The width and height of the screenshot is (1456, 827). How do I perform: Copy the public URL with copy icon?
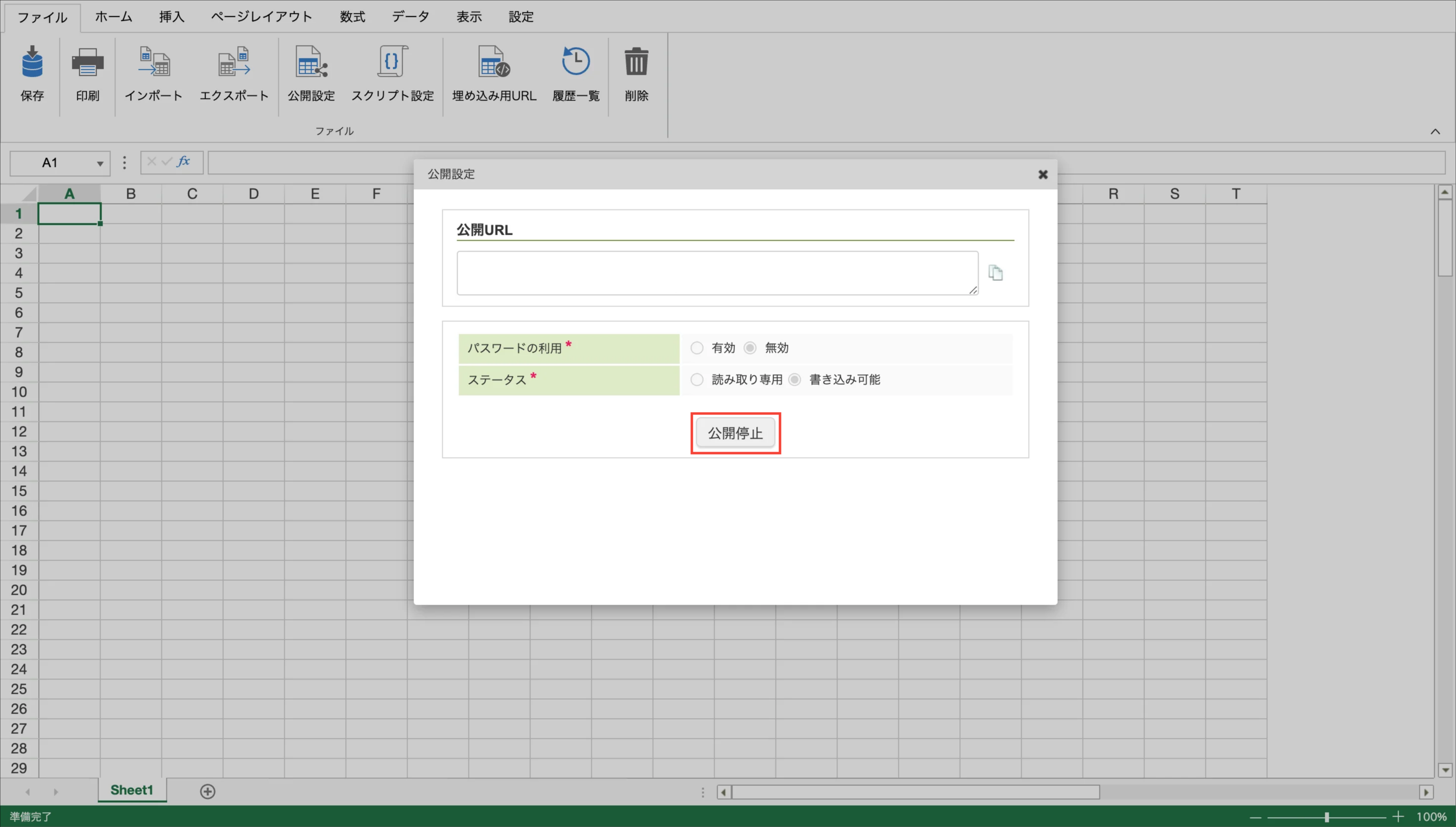pyautogui.click(x=995, y=273)
